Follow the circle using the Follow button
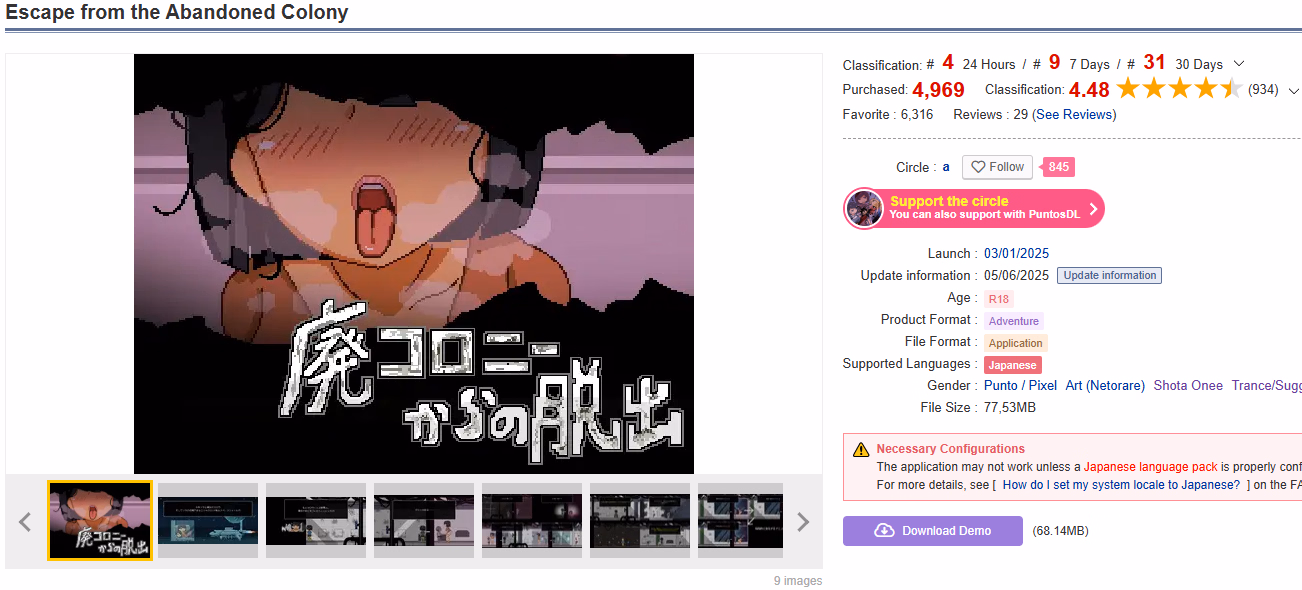The height and width of the screenshot is (590, 1302). [x=997, y=167]
